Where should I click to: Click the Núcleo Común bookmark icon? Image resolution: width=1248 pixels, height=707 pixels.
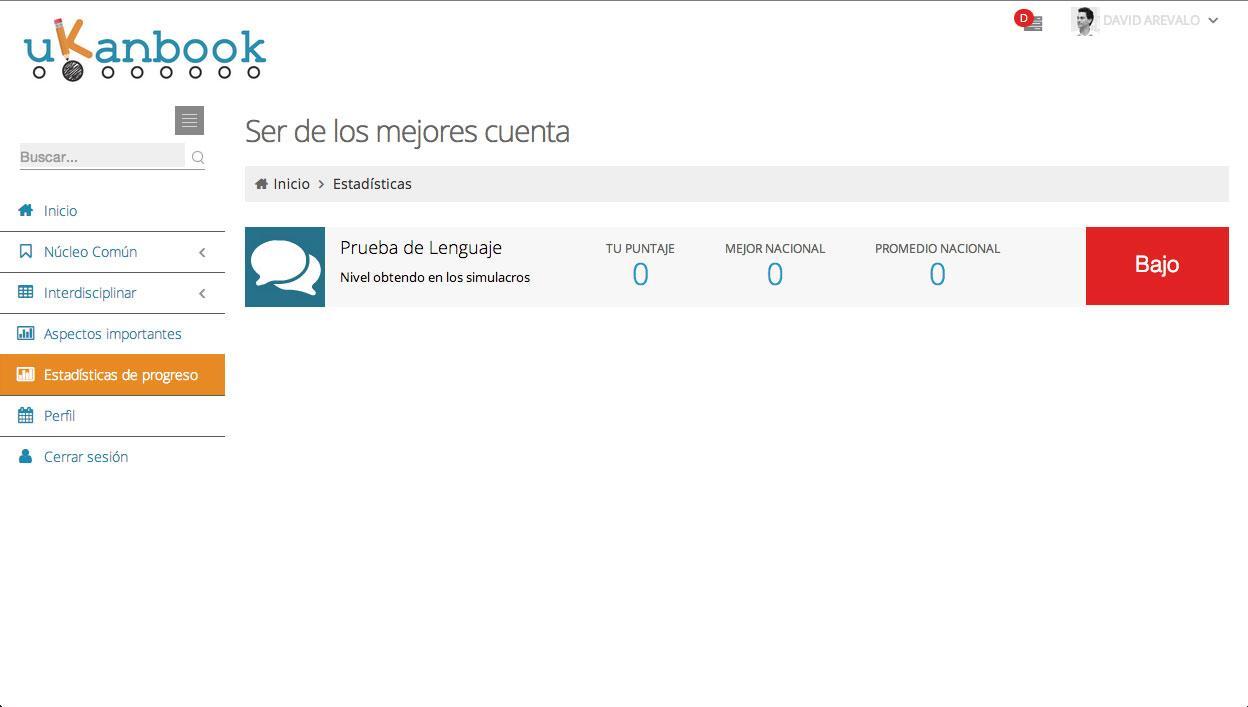pos(26,251)
